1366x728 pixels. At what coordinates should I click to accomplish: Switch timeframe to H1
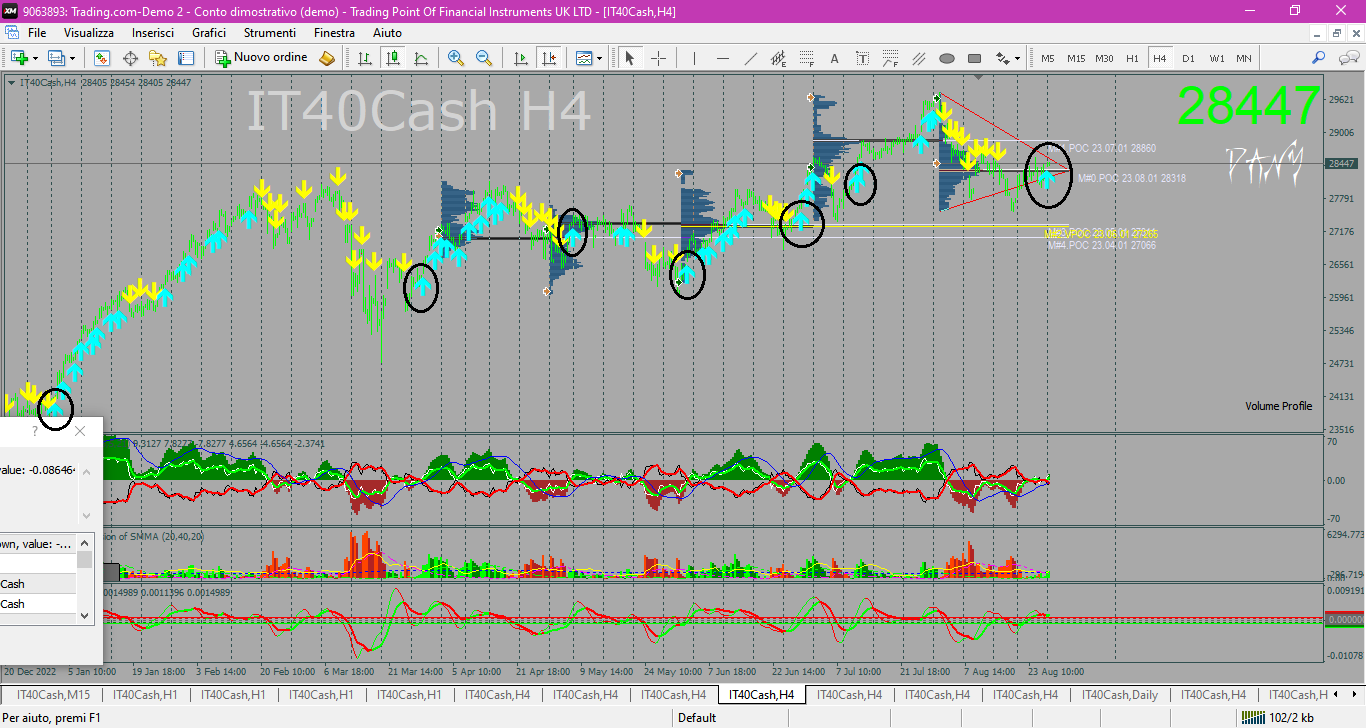(1132, 58)
